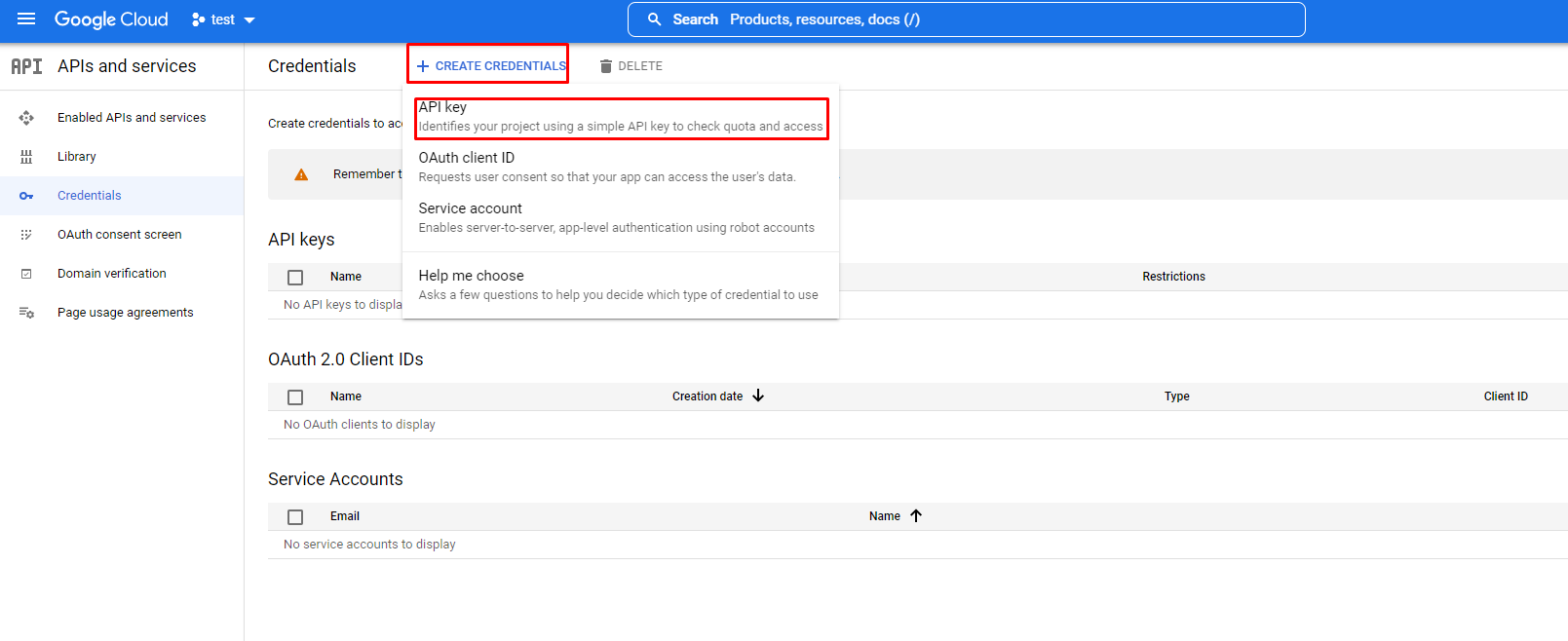Screen dimensions: 1568x641
Task: Toggle select-all checkbox in API keys table
Action: 295,278
